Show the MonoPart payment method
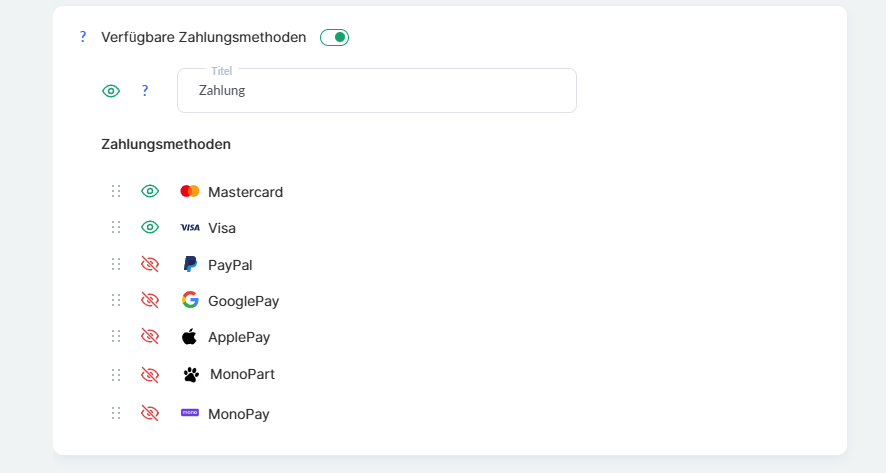Screen dimensions: 886x473 click(150, 374)
